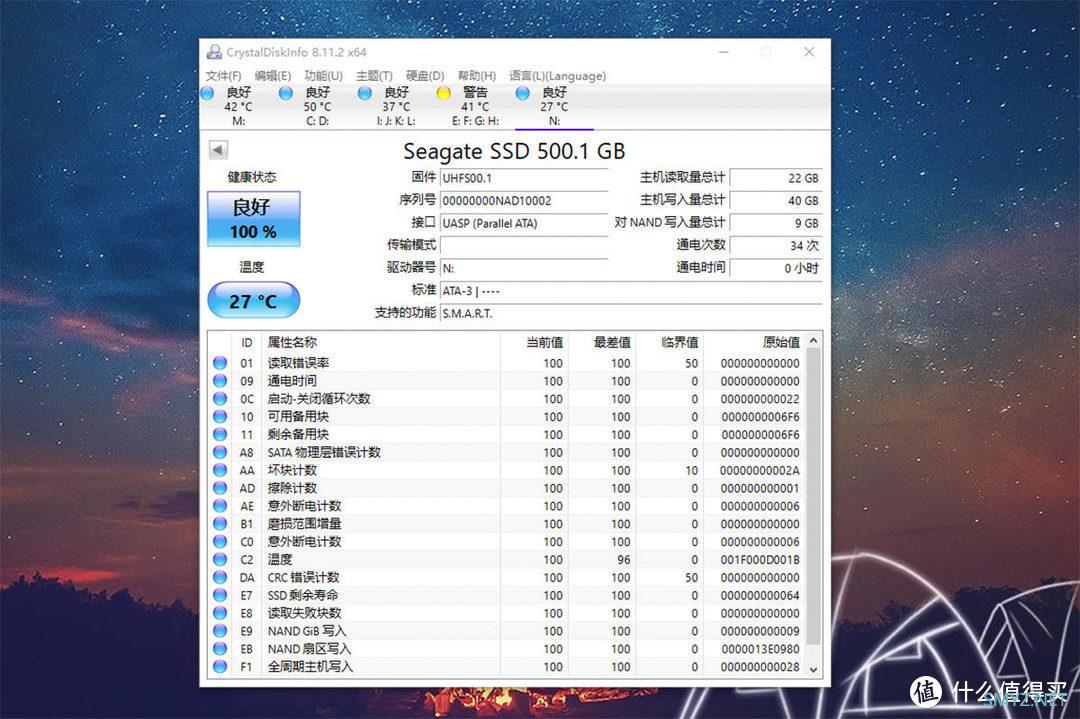
Task: Click the interface field UASP (Parallel ATA)
Action: coord(523,223)
